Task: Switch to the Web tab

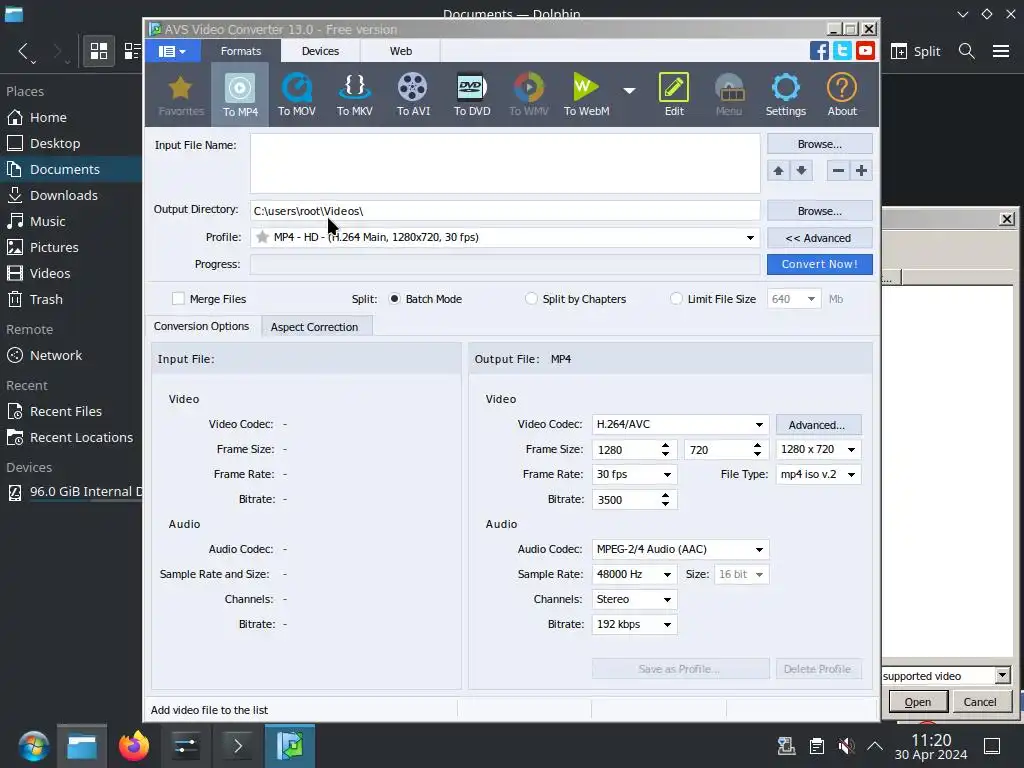Action: 400,51
